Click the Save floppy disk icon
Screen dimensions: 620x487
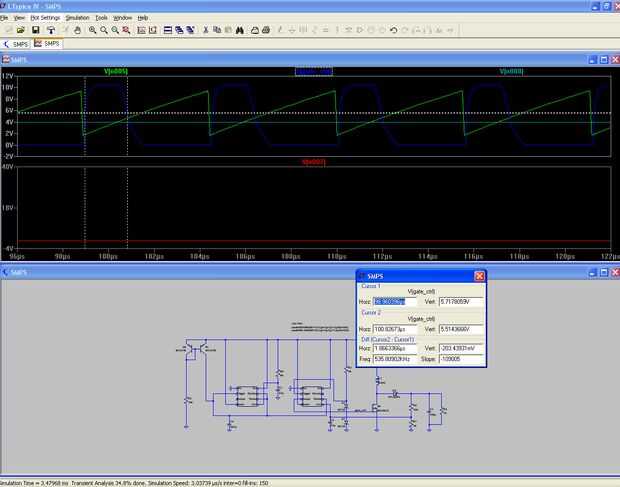(35, 30)
